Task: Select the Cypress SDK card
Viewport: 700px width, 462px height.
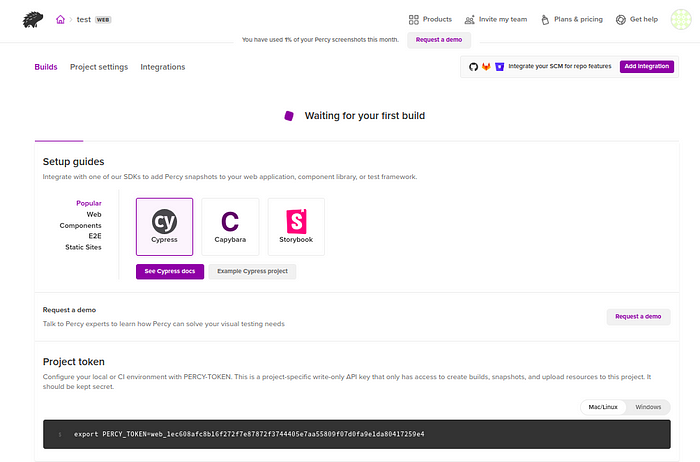Action: pyautogui.click(x=164, y=227)
